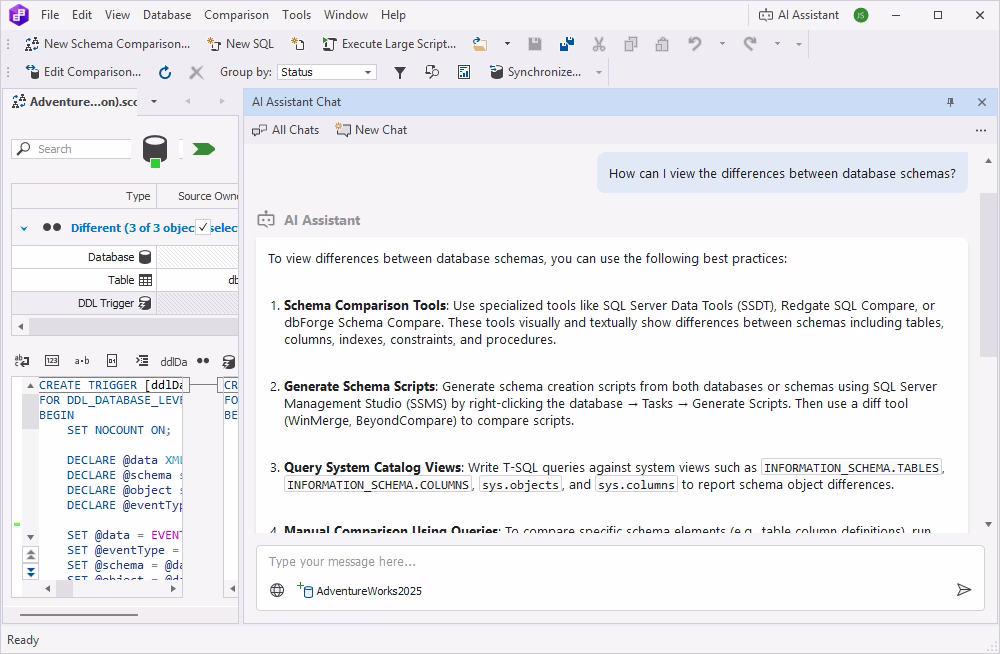Start a New Chat
Viewport: 1000px width, 654px height.
[371, 130]
